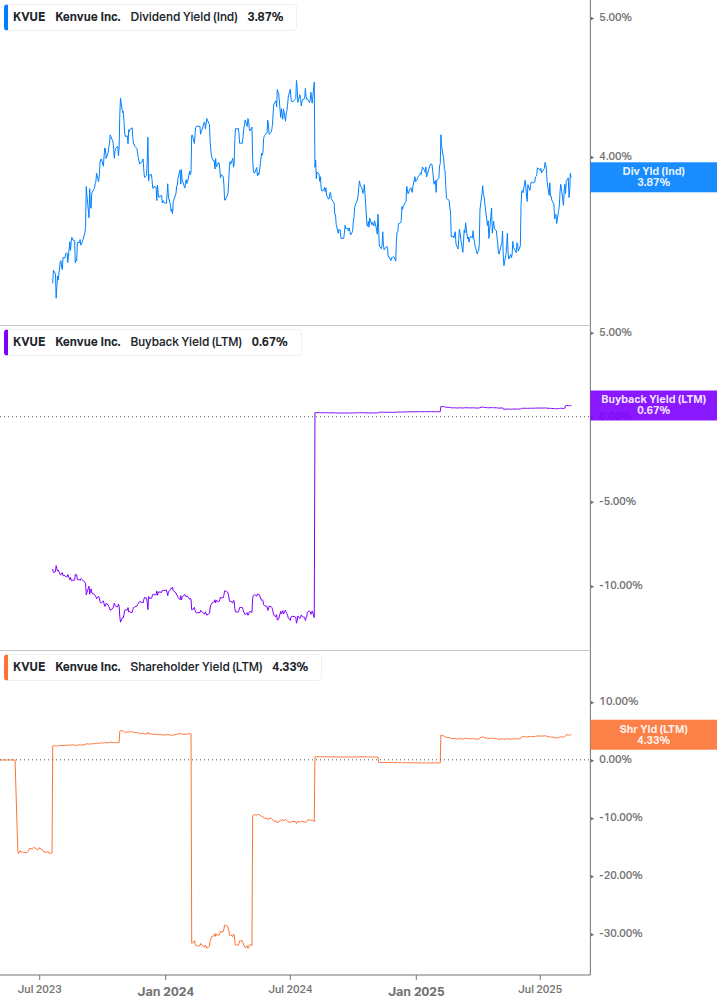Click the 4.33% value in Shareholder Yield legend

pyautogui.click(x=290, y=667)
